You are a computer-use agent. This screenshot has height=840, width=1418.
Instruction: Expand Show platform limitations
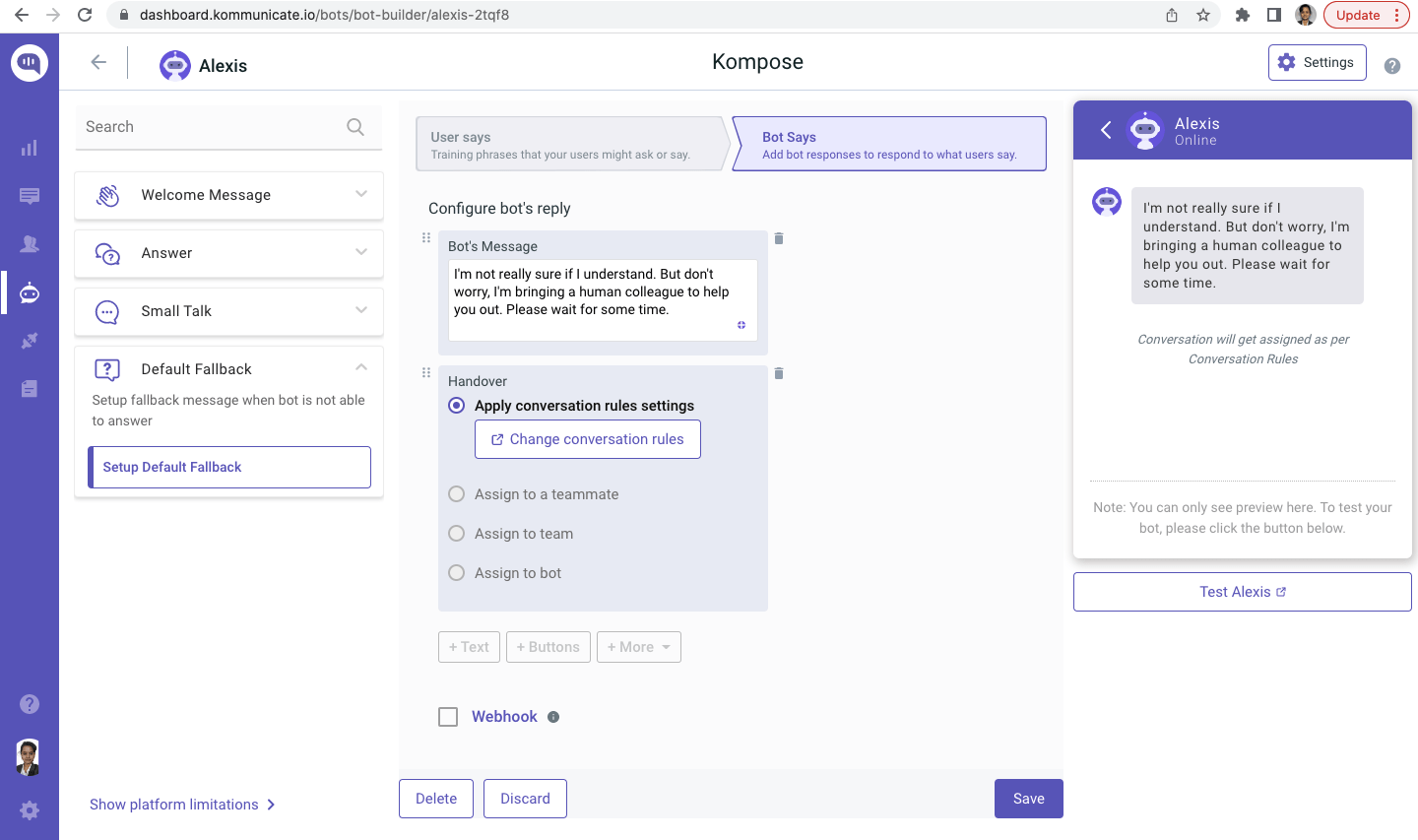coord(182,805)
